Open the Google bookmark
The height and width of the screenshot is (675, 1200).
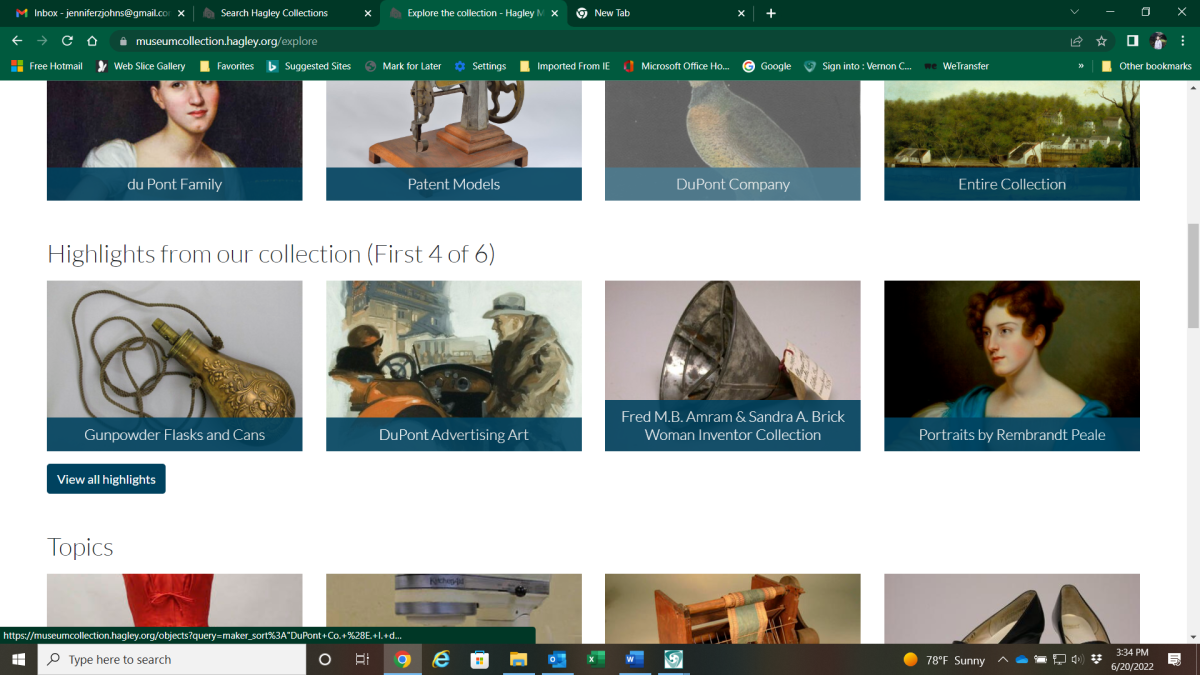[x=767, y=66]
